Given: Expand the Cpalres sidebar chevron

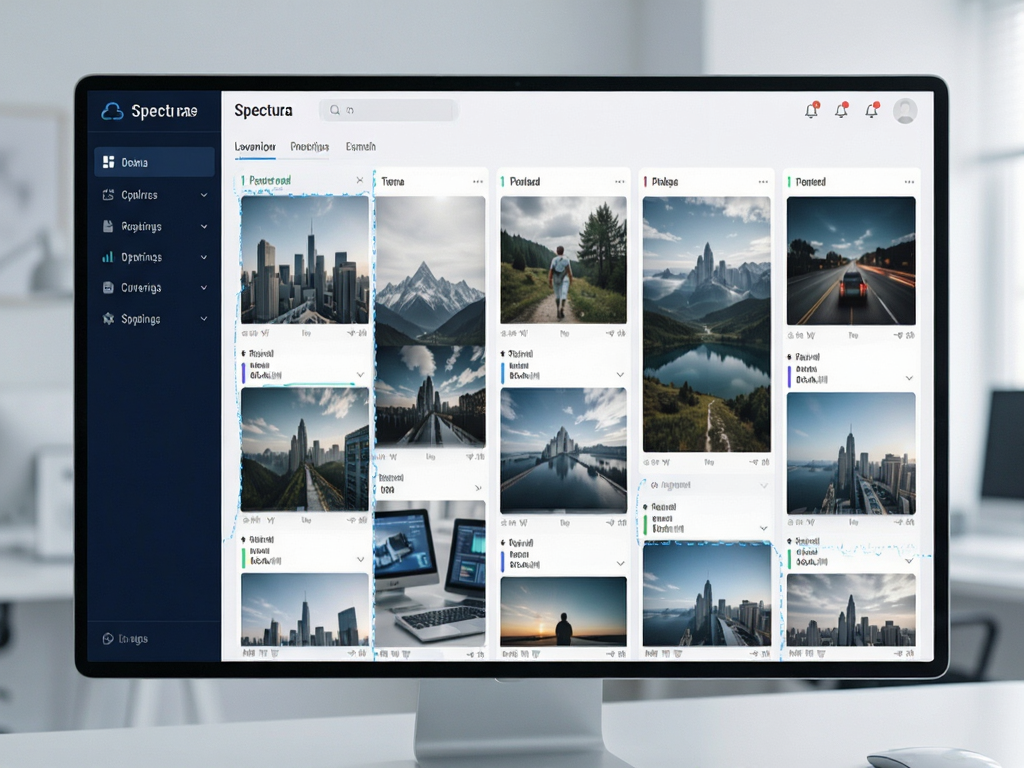Looking at the screenshot, I should pos(204,195).
